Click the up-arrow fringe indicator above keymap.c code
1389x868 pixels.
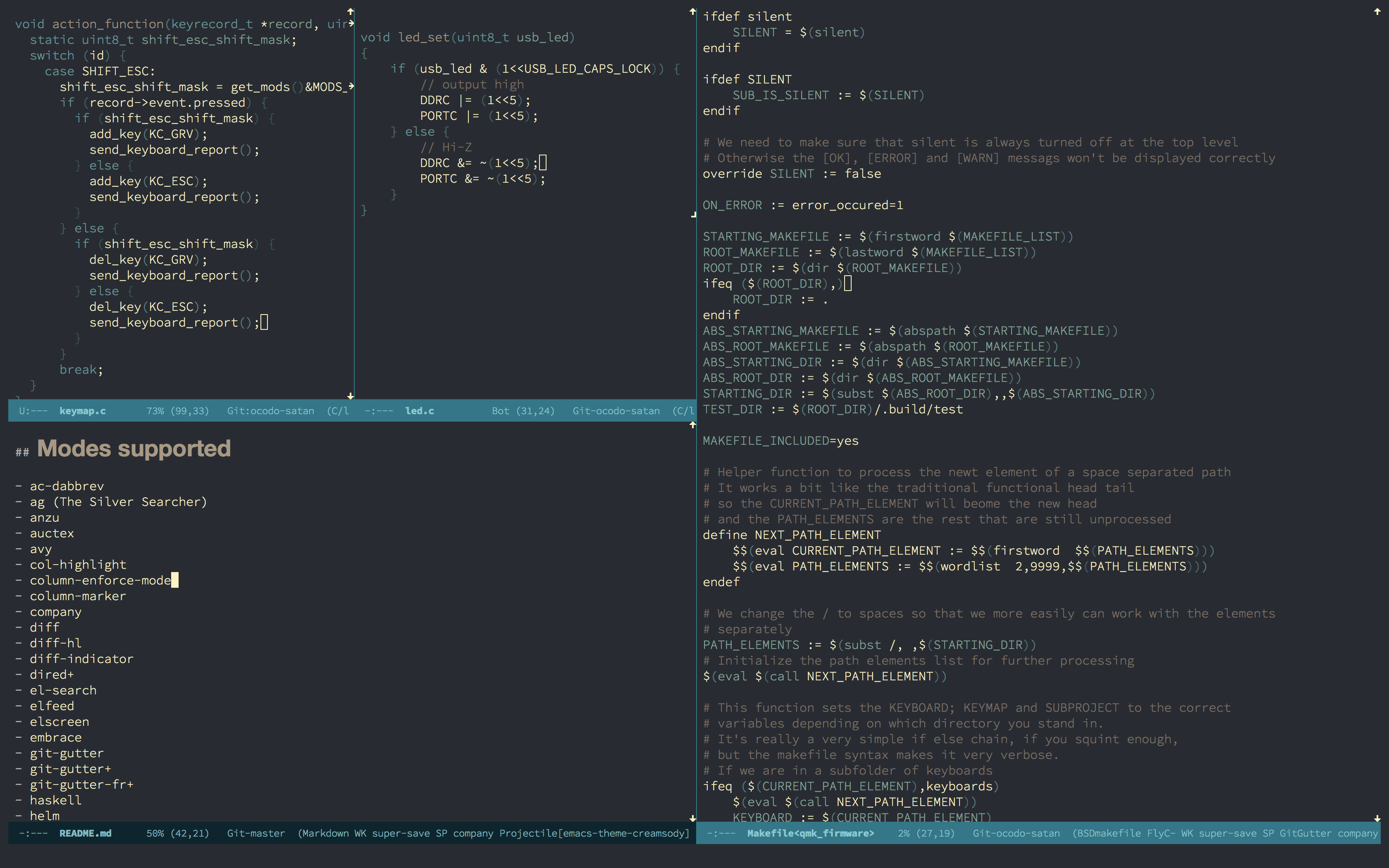[x=351, y=12]
